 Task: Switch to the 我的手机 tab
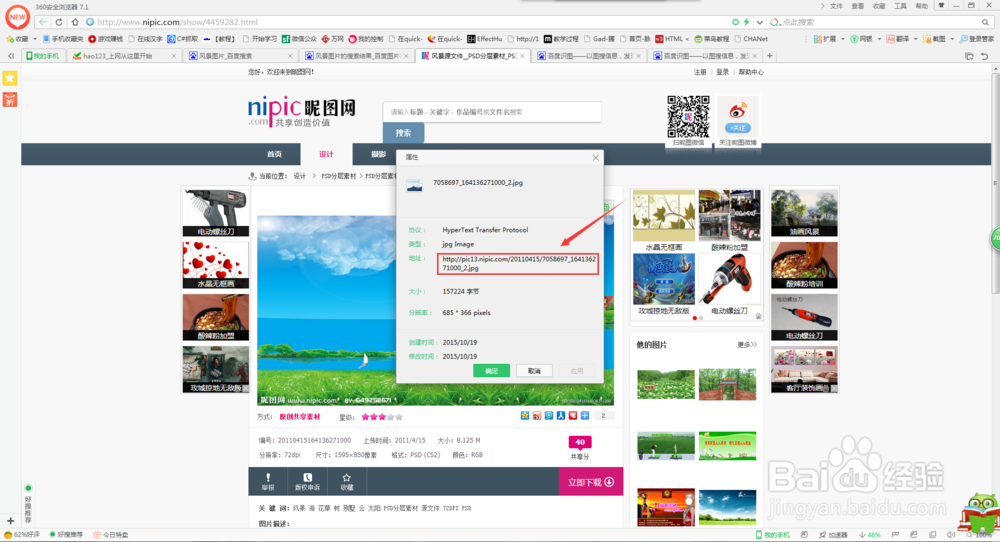click(43, 56)
